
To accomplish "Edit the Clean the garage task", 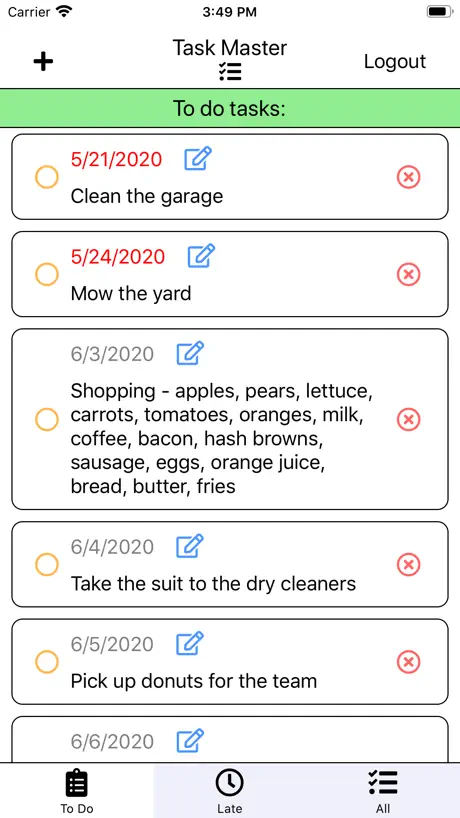I will click(x=198, y=159).
